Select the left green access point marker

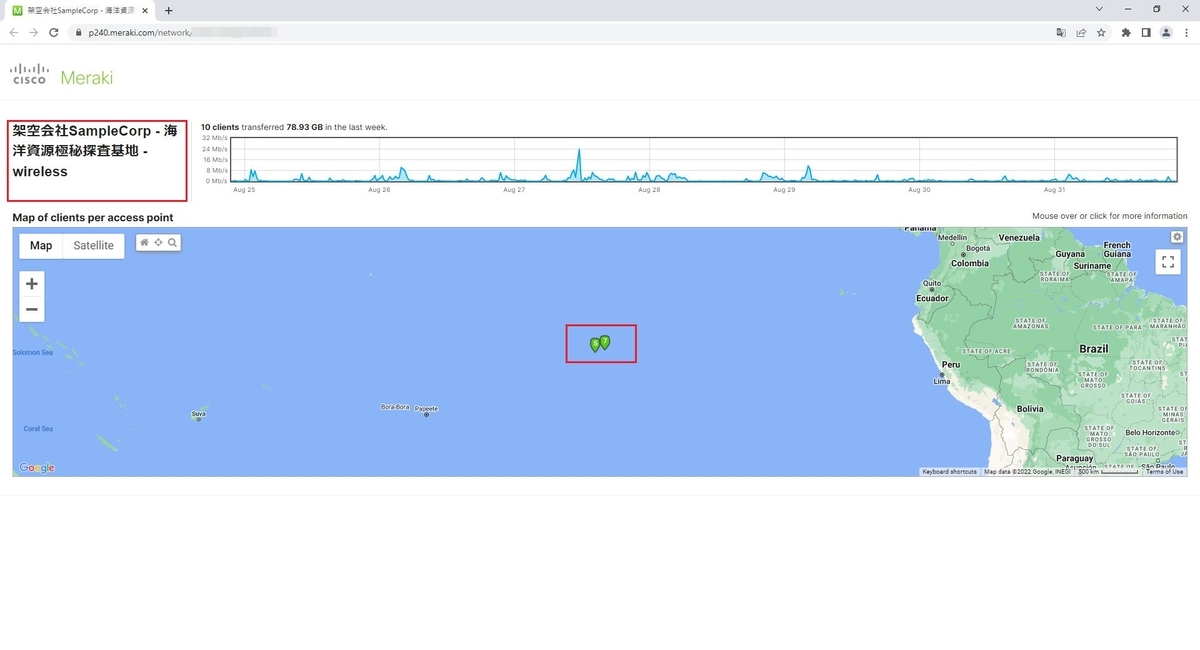click(x=595, y=345)
